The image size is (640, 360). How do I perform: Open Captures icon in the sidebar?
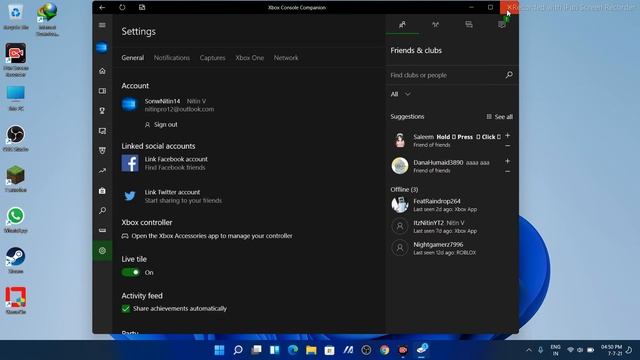(x=102, y=131)
